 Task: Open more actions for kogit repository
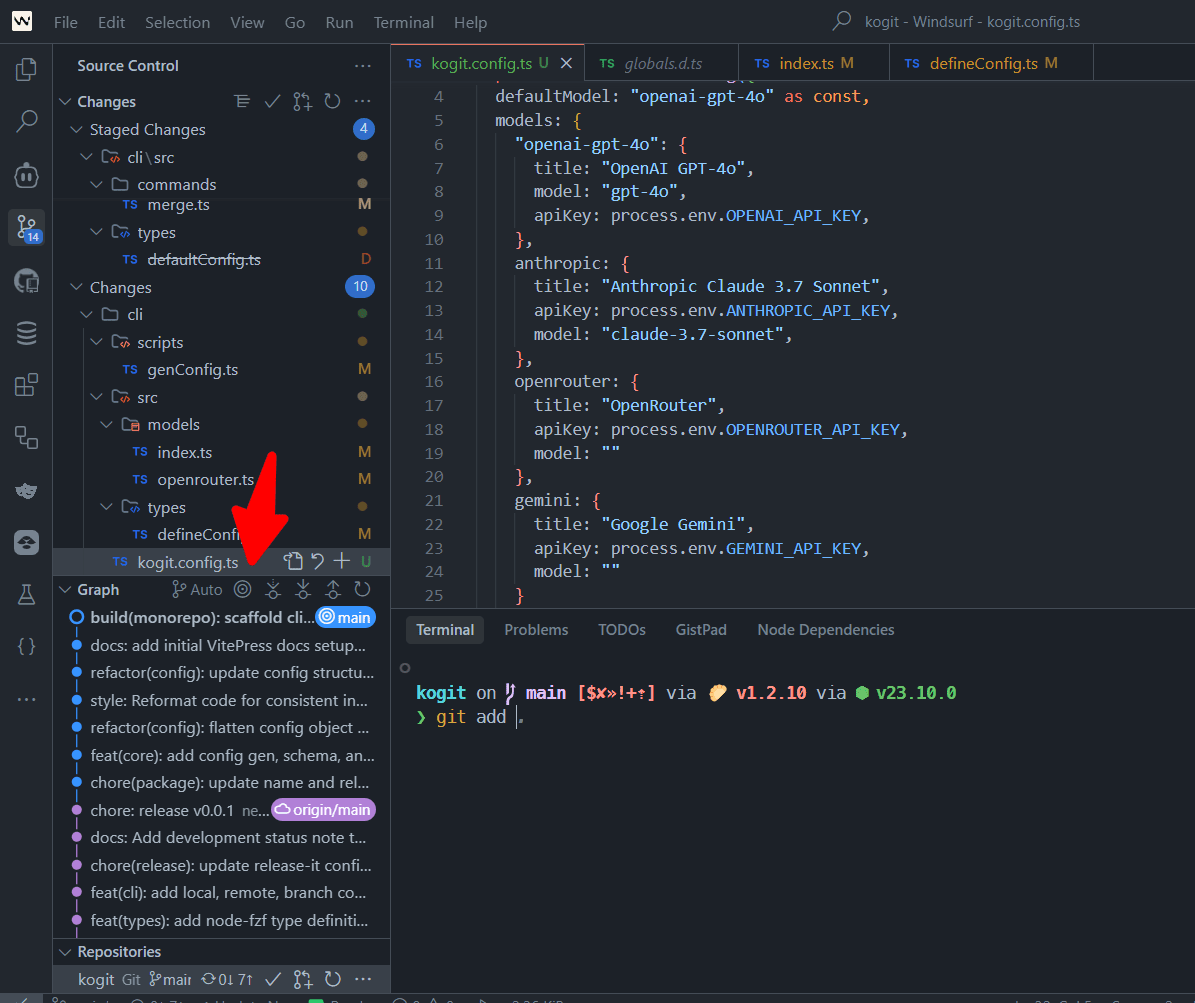tap(363, 979)
